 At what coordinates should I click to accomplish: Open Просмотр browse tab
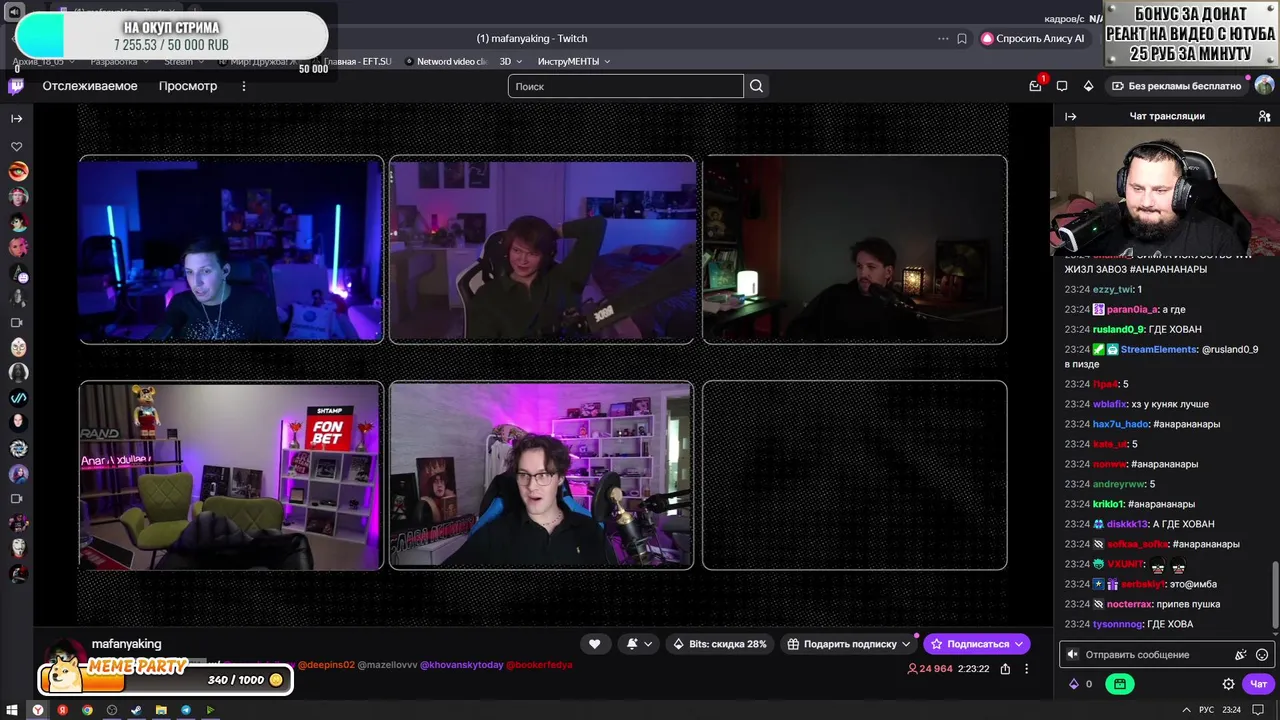(188, 86)
